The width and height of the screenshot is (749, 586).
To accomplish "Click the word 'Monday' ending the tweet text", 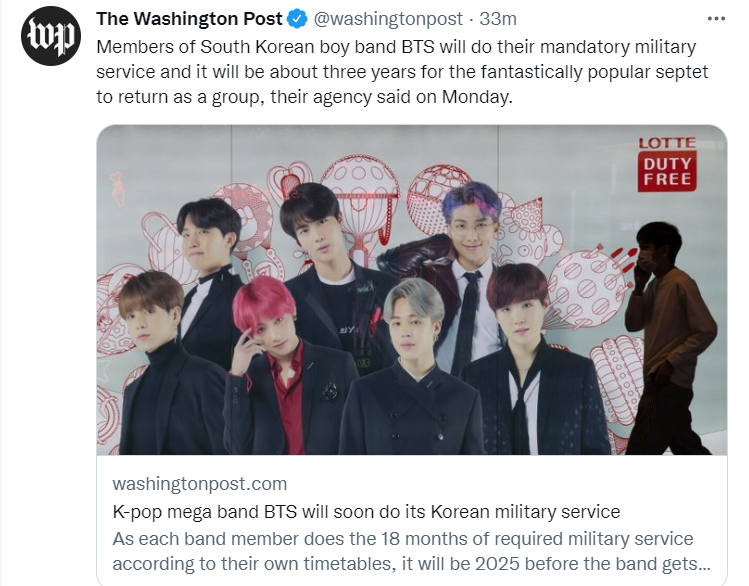I will click(476, 97).
